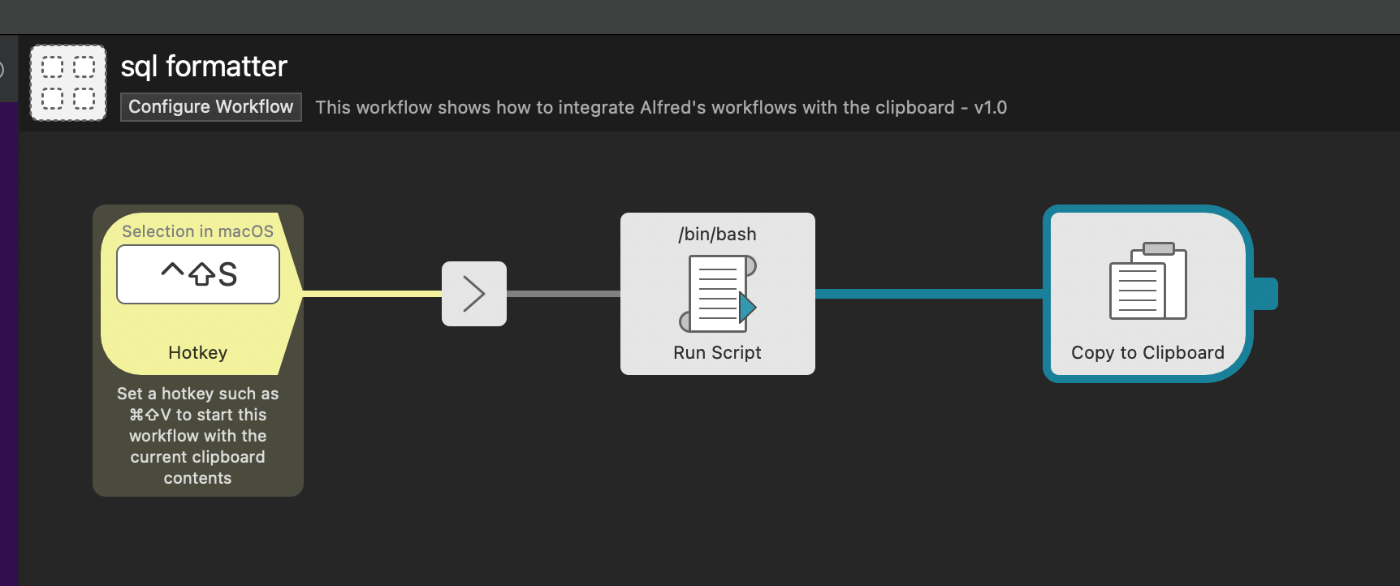Click the hotkey setup note text below the trigger
Viewport: 1400px width, 586px height.
[197, 435]
